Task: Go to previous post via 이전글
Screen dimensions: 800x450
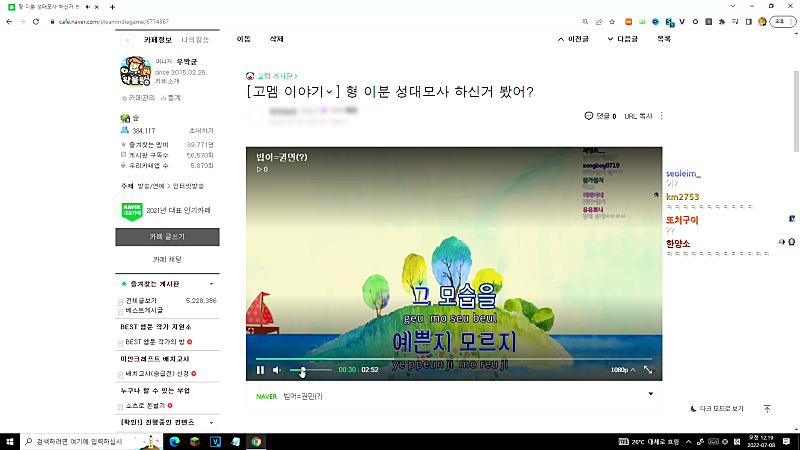Action: coord(573,39)
